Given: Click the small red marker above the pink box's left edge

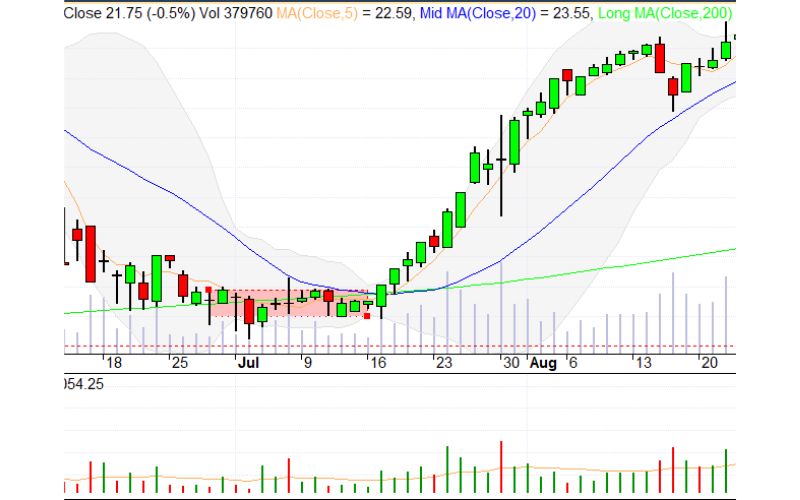Looking at the screenshot, I should point(208,289).
